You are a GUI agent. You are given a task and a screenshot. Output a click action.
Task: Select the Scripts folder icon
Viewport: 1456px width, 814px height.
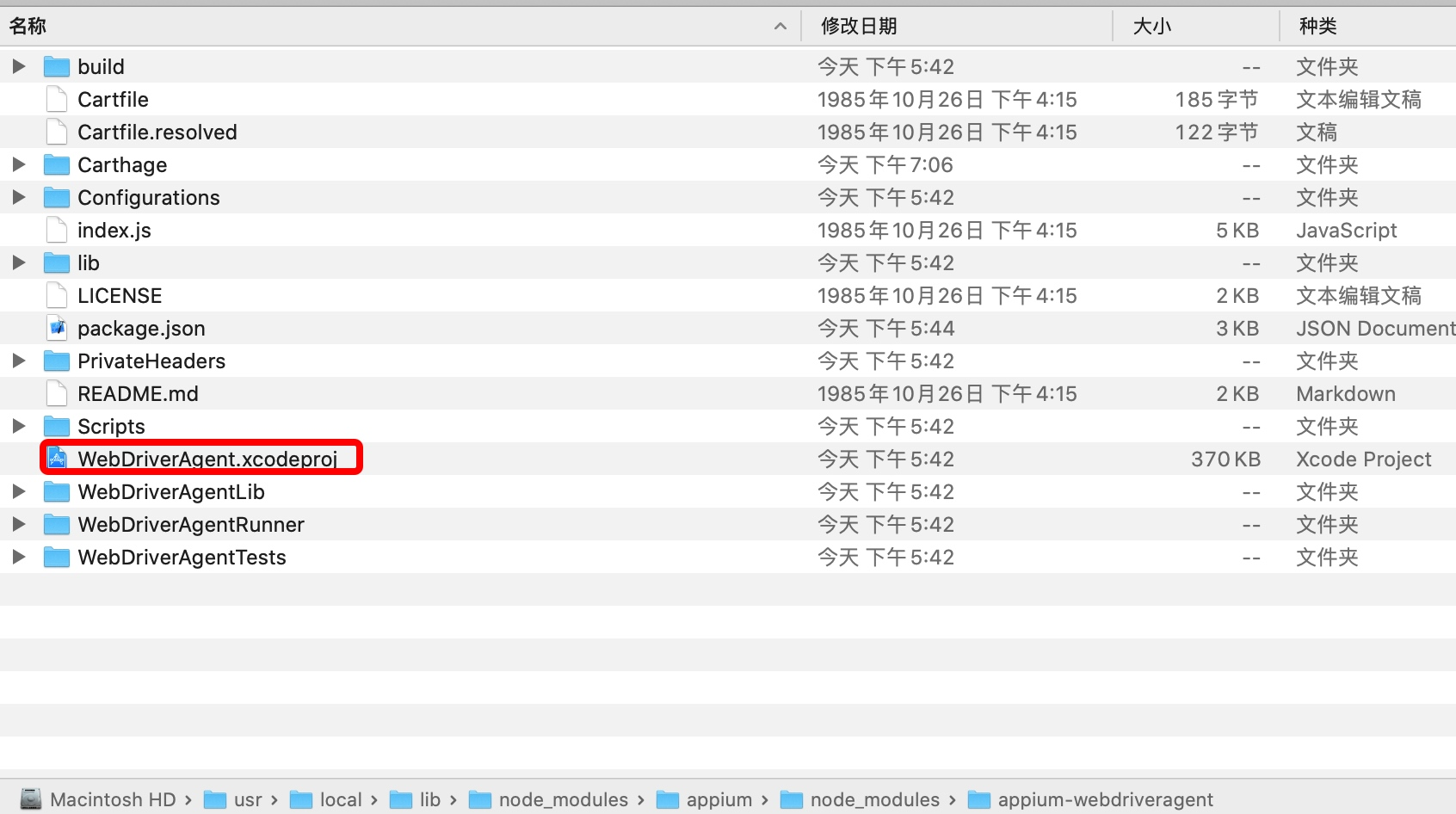click(x=57, y=426)
